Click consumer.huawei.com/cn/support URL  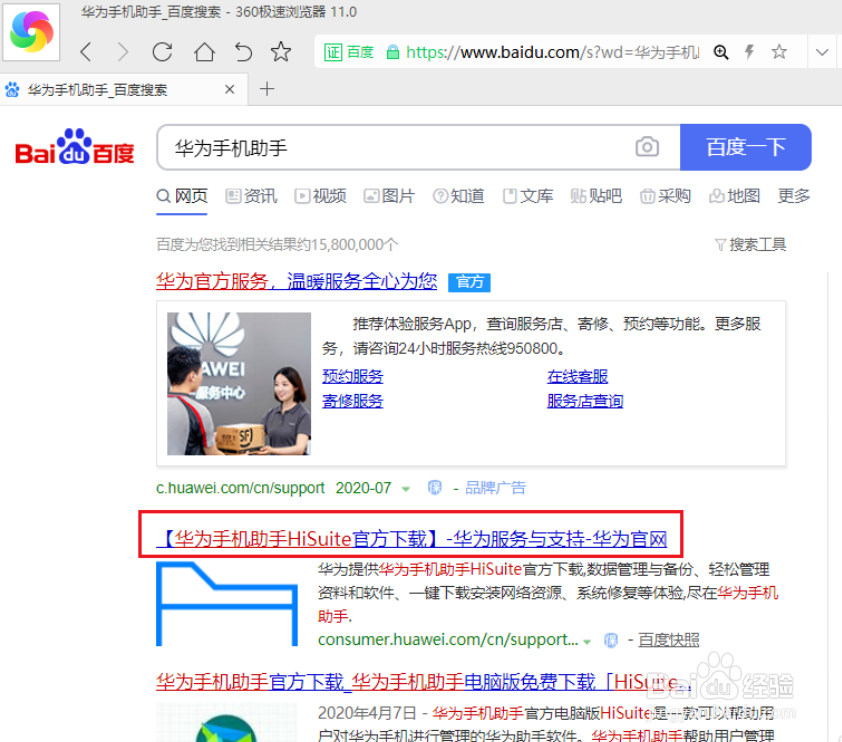click(x=448, y=639)
